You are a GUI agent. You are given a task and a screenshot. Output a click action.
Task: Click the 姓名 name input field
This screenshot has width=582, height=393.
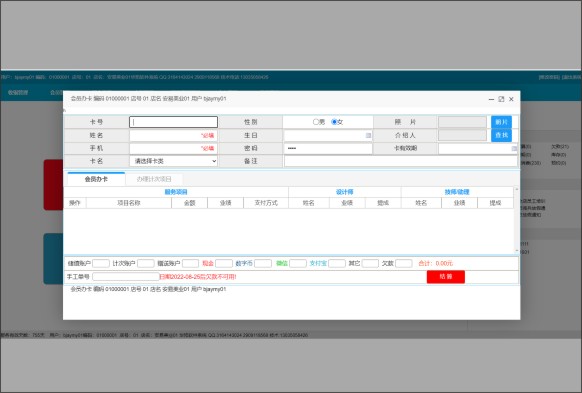click(173, 135)
